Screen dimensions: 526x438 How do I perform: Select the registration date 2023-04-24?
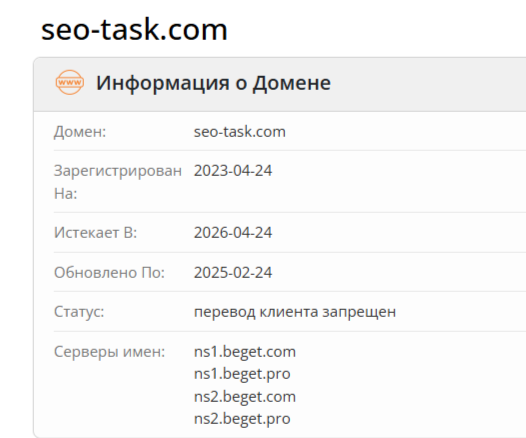pos(233,171)
